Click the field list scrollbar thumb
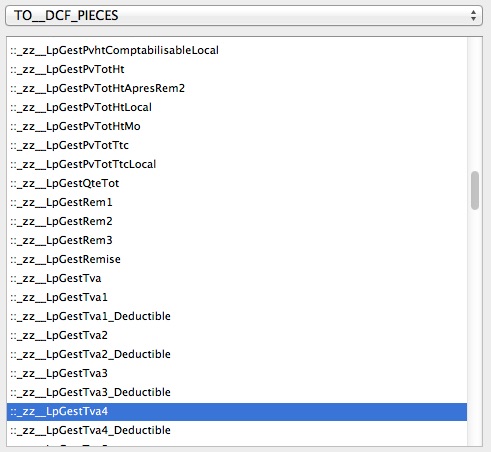This screenshot has height=452, width=491. point(475,190)
